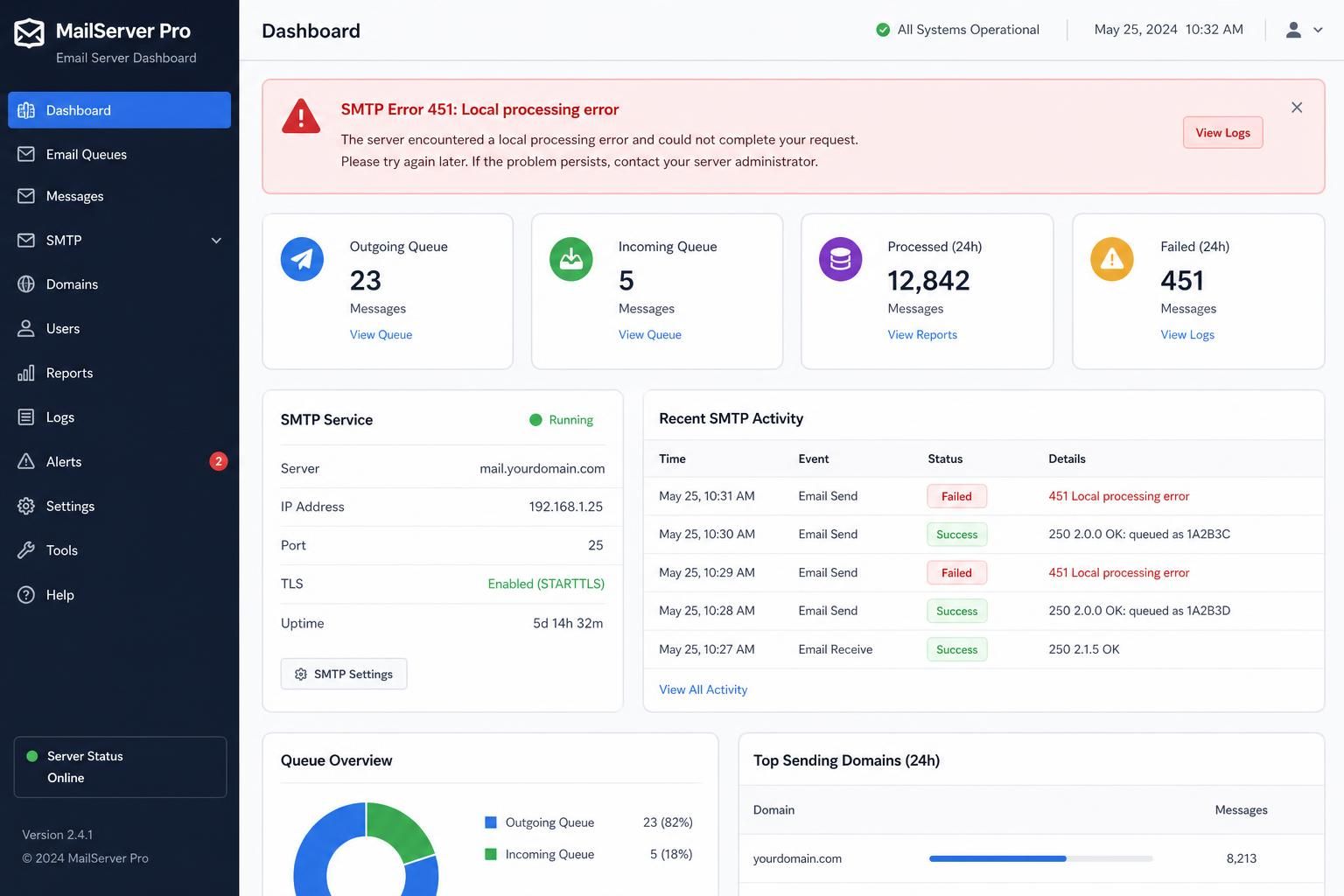Click the Logs list icon
The image size is (1344, 896).
pyautogui.click(x=26, y=417)
